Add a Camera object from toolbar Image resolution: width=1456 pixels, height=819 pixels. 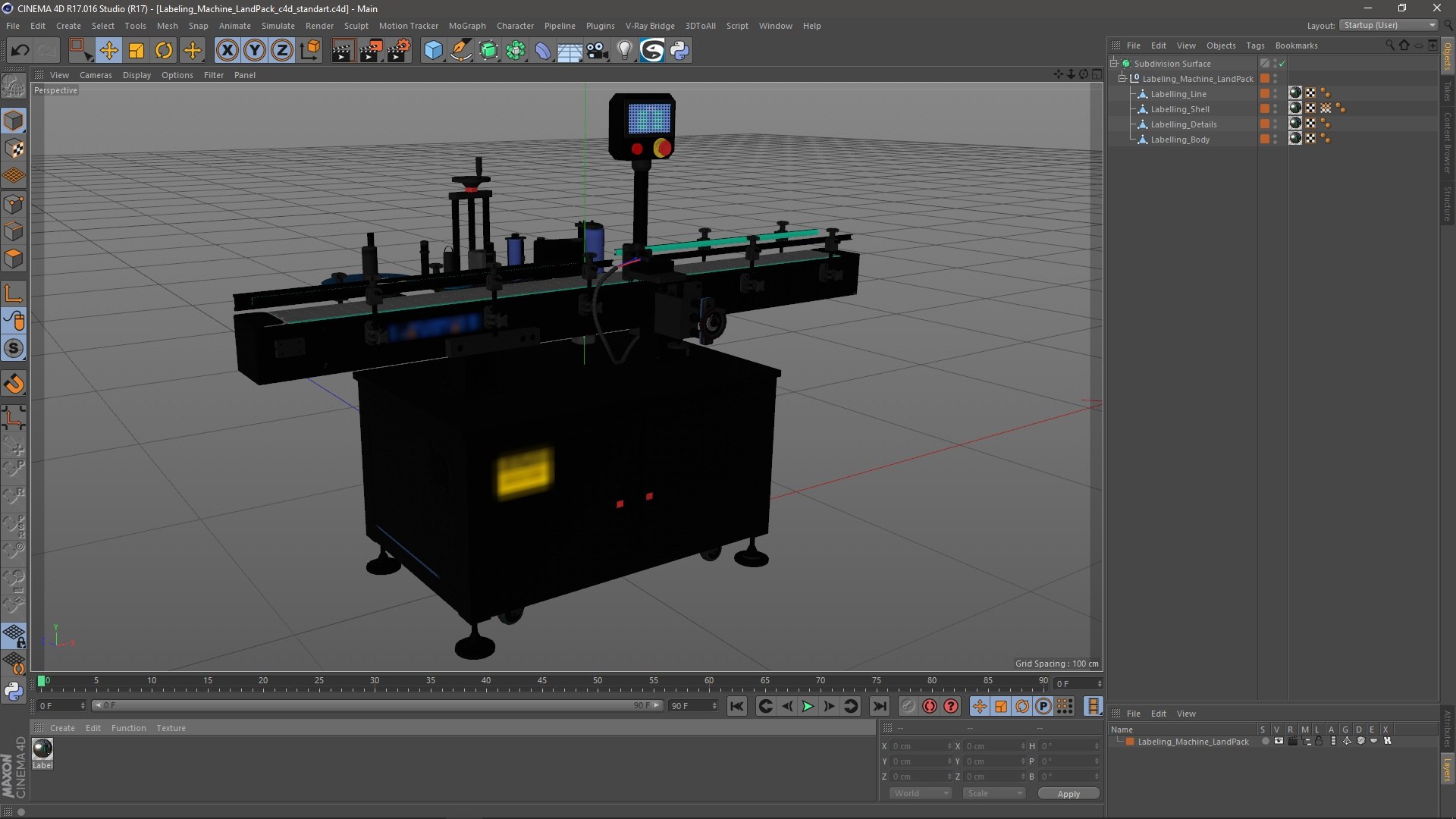(x=597, y=51)
